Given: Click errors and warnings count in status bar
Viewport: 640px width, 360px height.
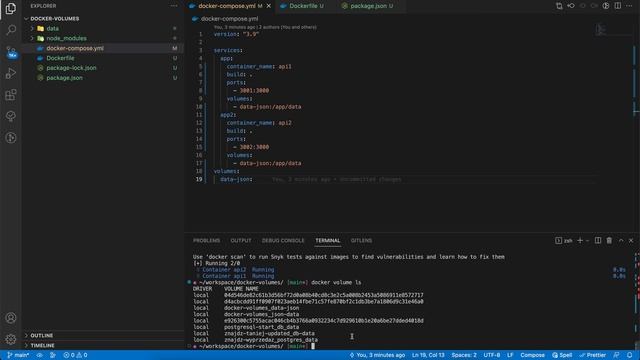Looking at the screenshot, I should pos(76,355).
